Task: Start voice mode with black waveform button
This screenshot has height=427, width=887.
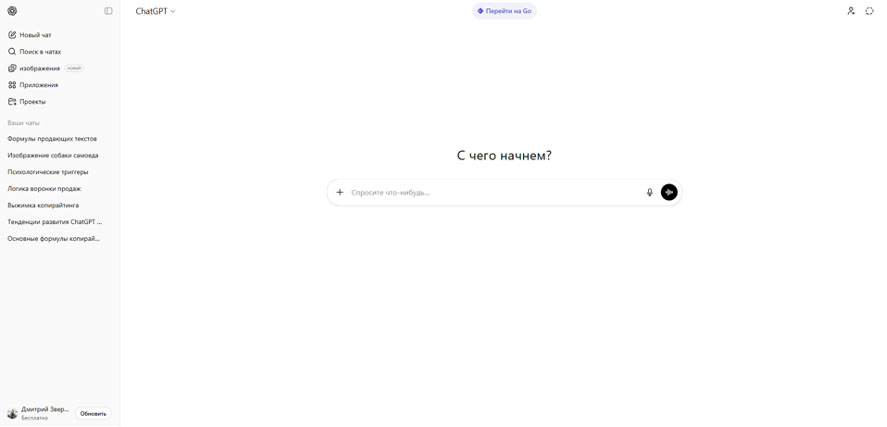Action: [x=669, y=192]
